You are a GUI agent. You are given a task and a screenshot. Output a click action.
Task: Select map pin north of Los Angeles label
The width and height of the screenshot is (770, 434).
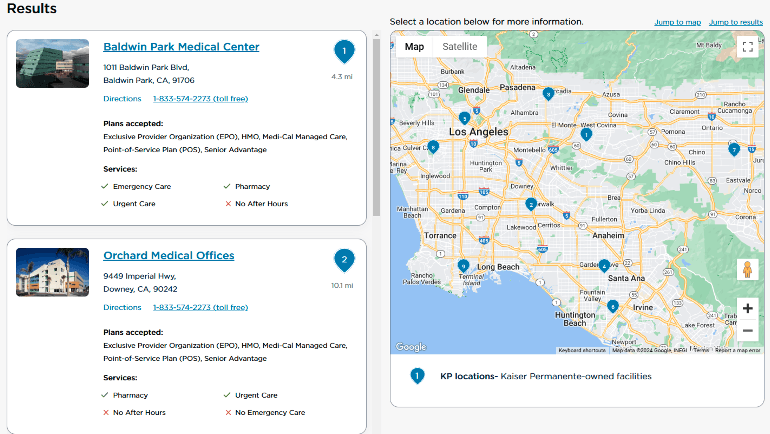point(464,118)
